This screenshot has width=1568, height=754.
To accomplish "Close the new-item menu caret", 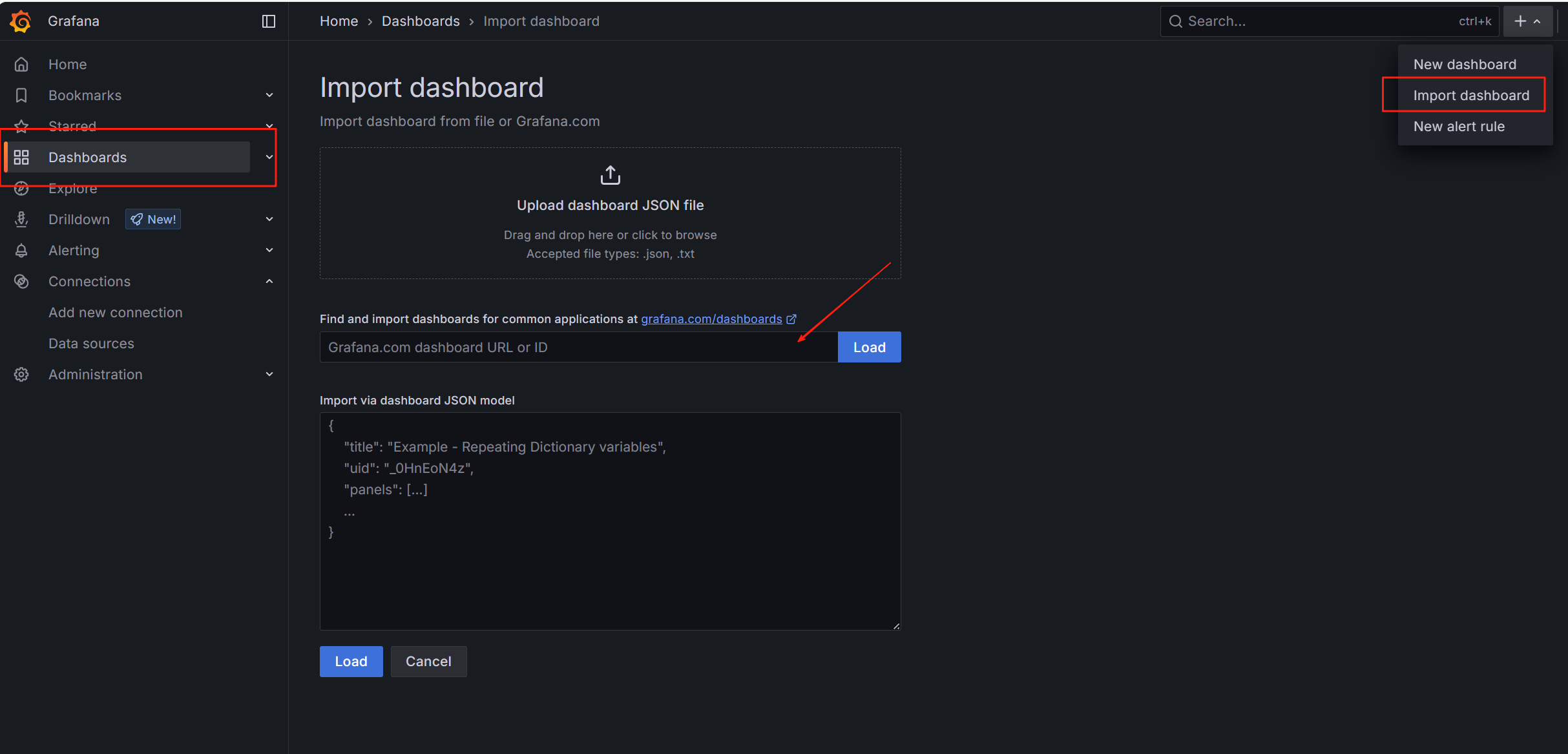I will coord(1537,22).
